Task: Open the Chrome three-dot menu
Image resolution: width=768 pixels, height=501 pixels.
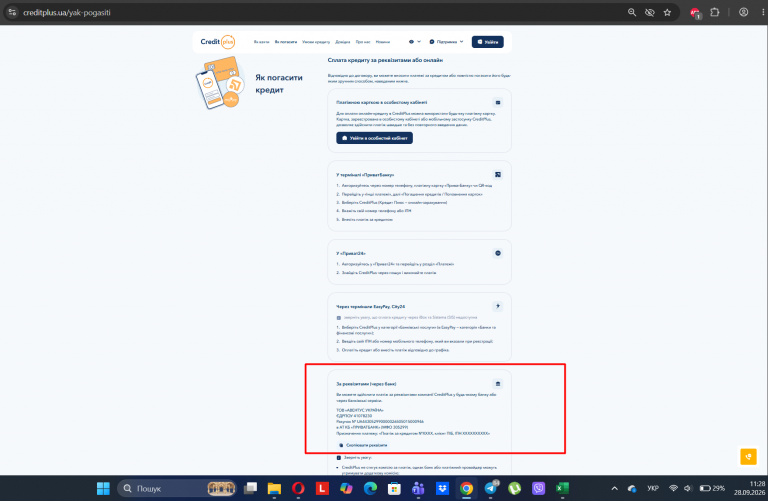Action: pyautogui.click(x=763, y=12)
